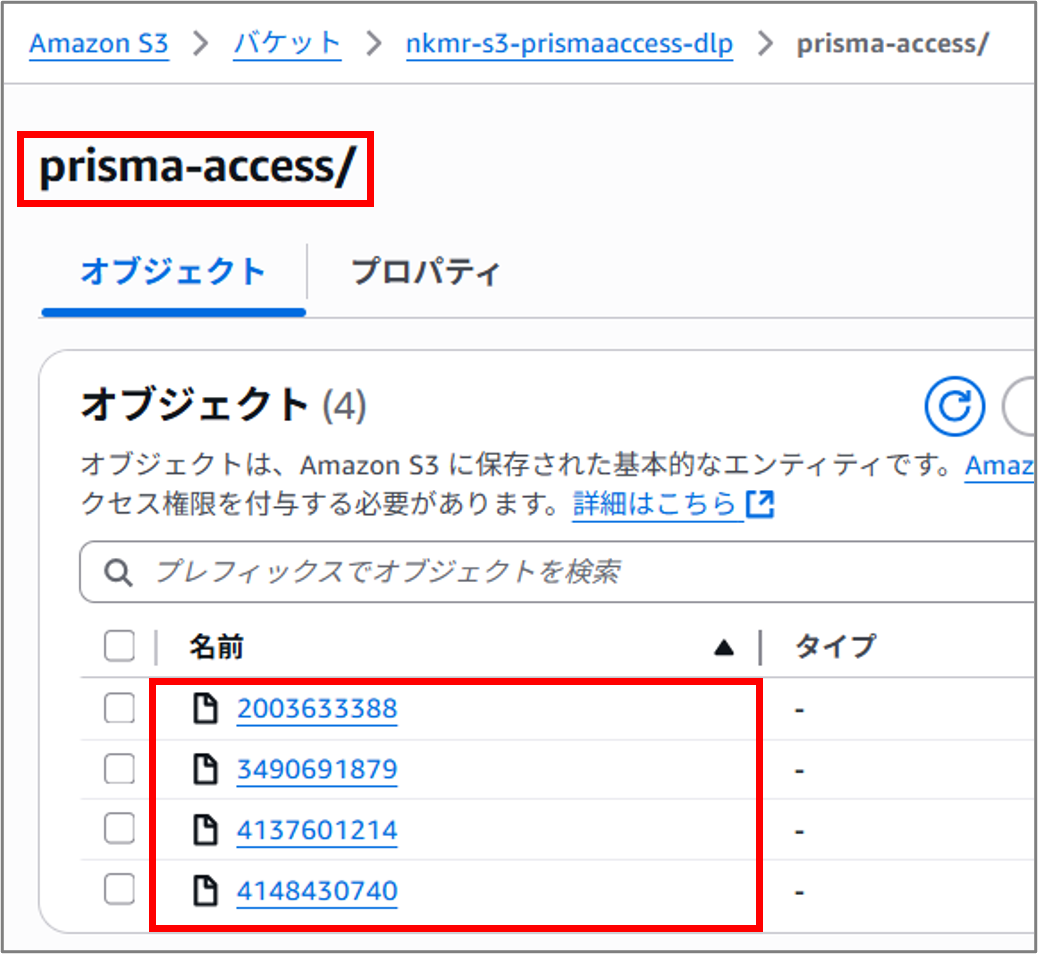Click file icon beside 4148430740

pyautogui.click(x=205, y=890)
